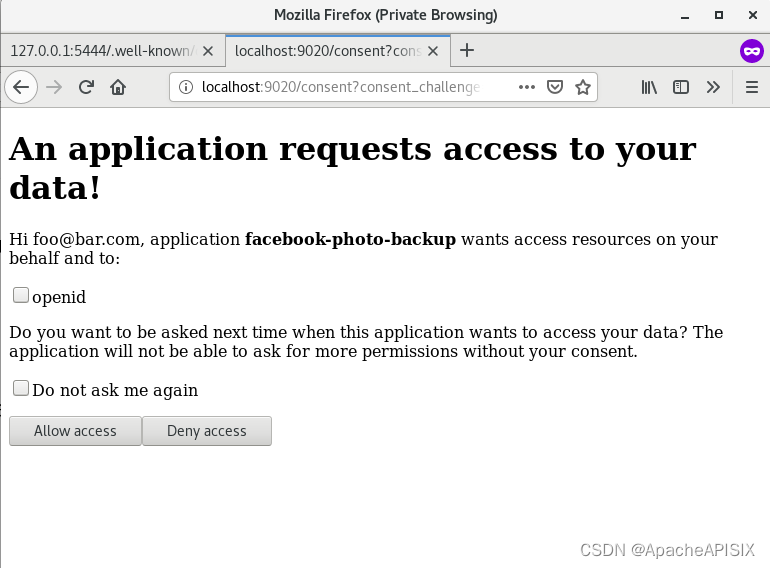Enable the Do not ask me again checkbox
This screenshot has height=568, width=770.
[x=21, y=388]
